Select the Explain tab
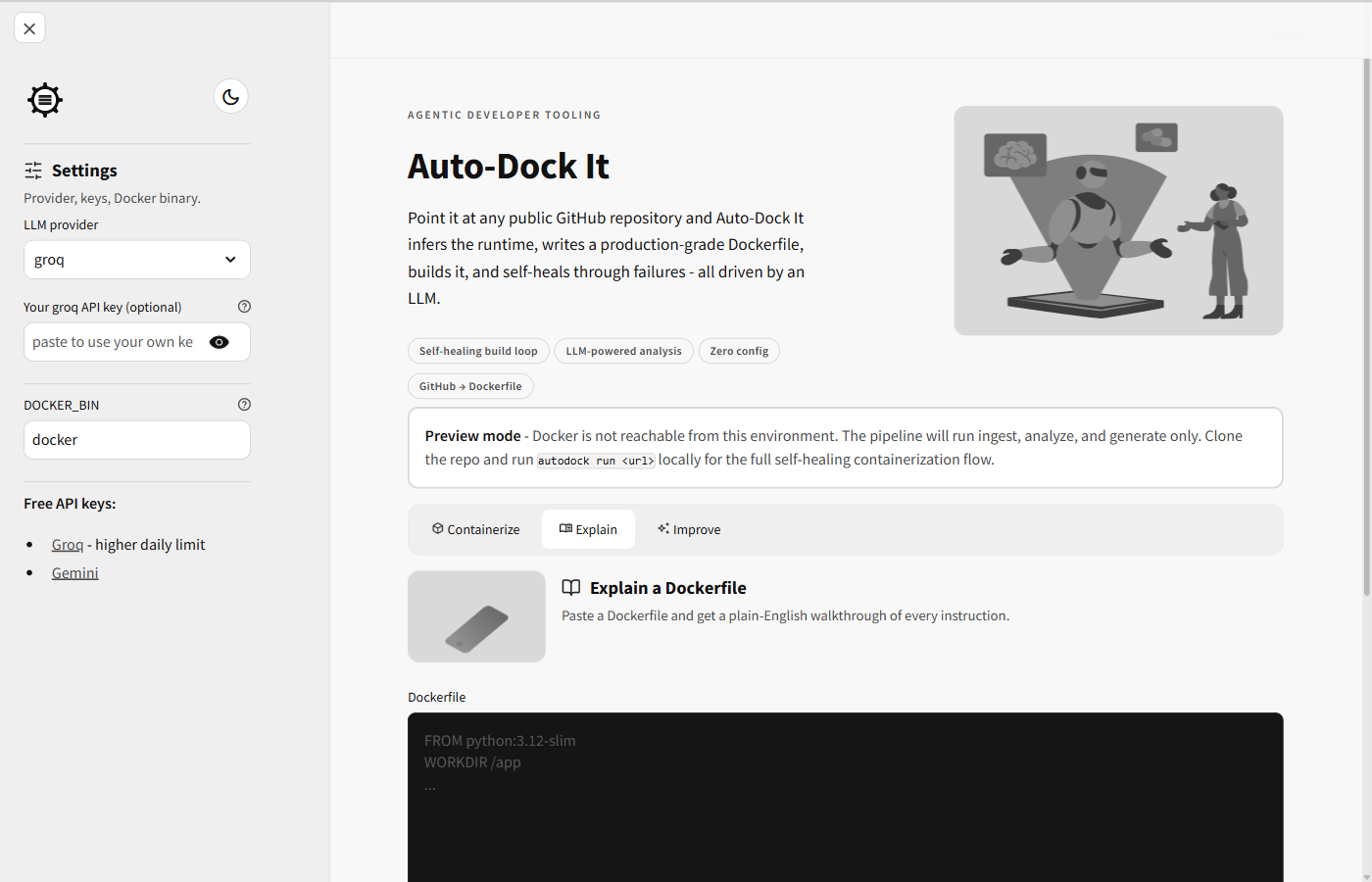The height and width of the screenshot is (882, 1372). click(588, 529)
